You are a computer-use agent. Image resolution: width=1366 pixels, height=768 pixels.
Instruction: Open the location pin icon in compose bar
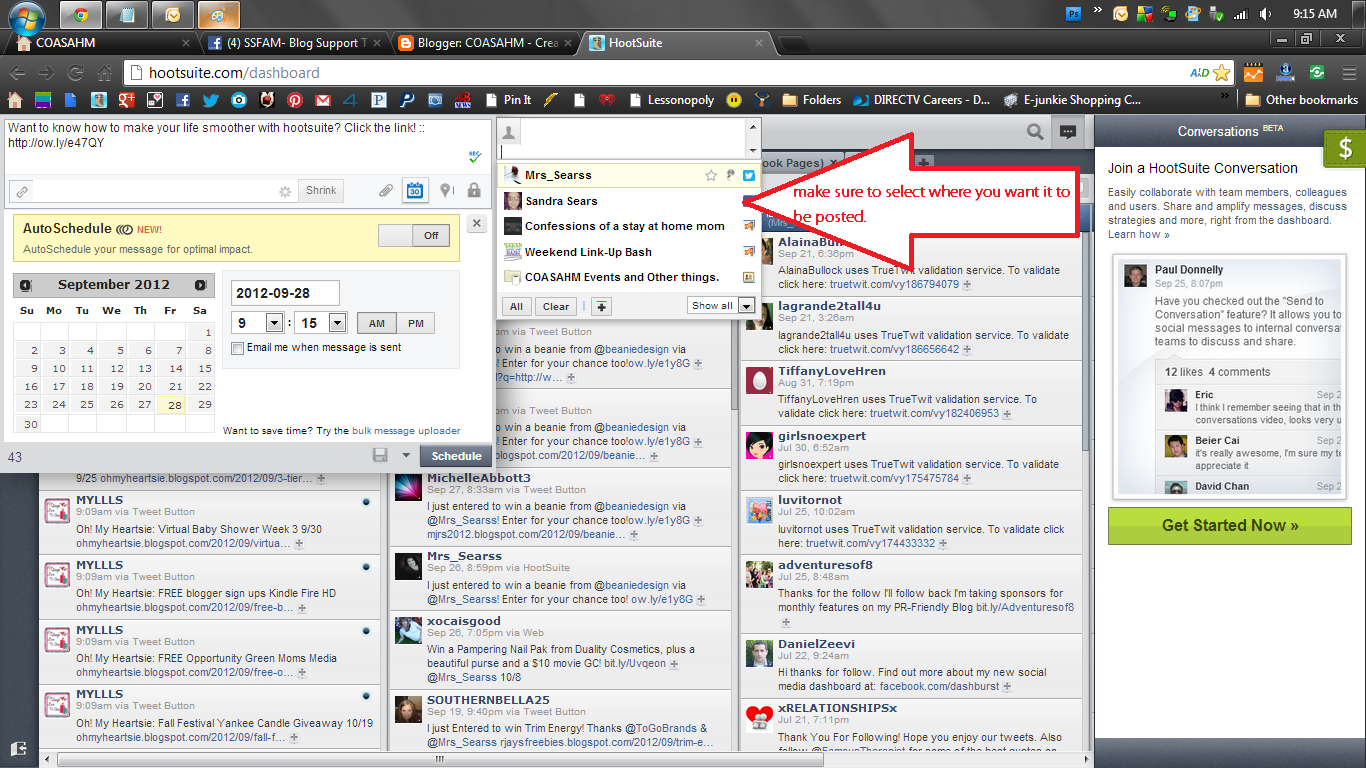coord(446,190)
